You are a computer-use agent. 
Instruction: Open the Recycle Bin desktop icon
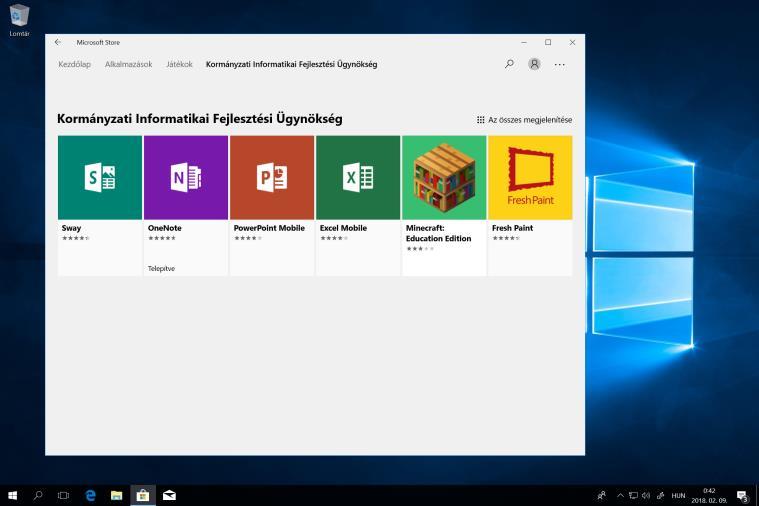point(19,20)
